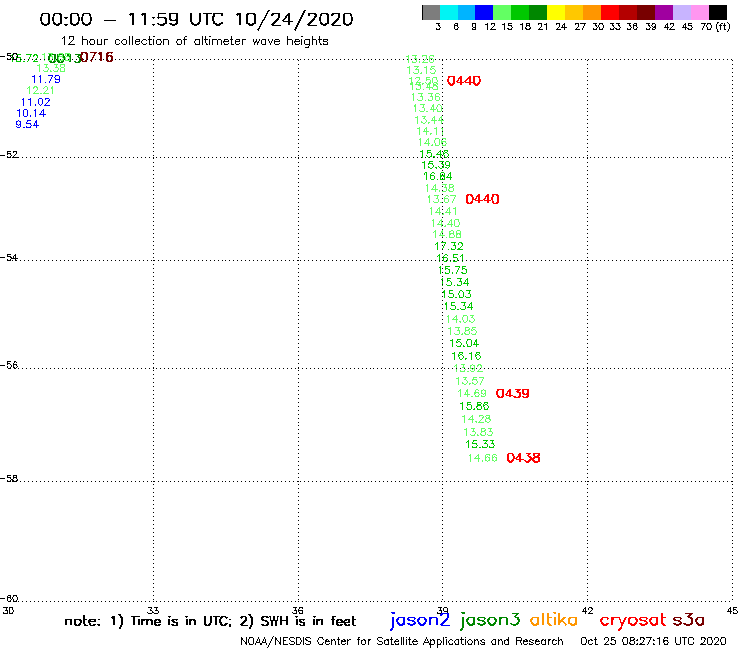Click the wave height value 15.86
Screen dimensions: 740x650
[474, 406]
